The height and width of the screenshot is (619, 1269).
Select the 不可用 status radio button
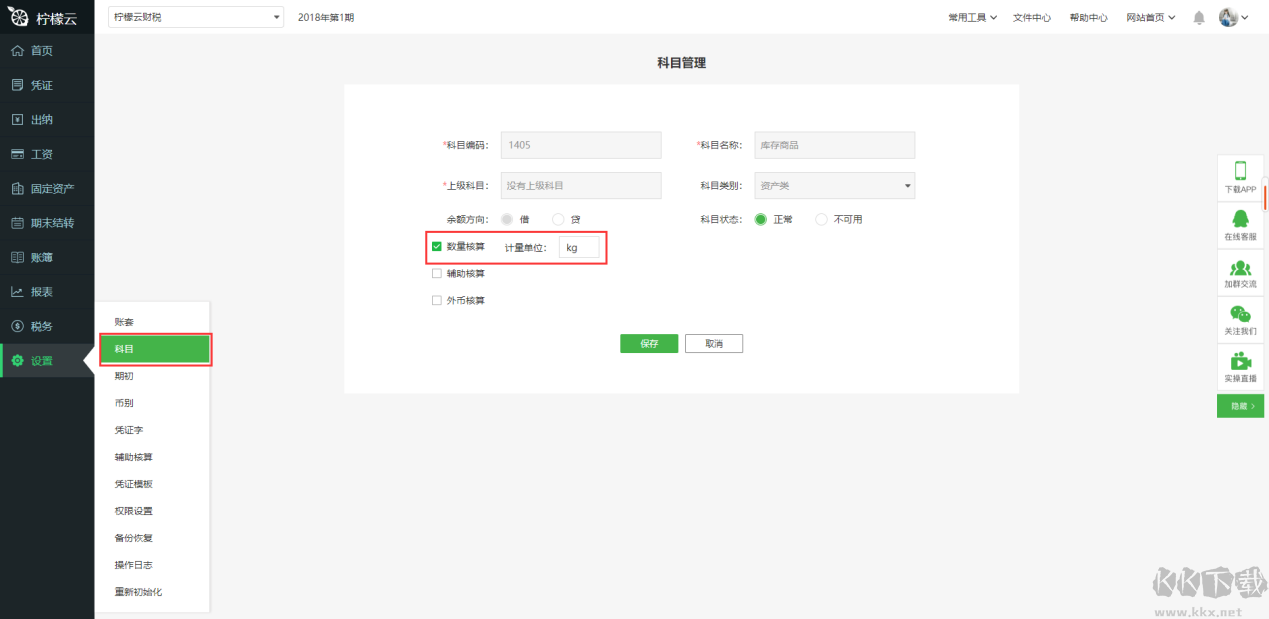[x=820, y=218]
